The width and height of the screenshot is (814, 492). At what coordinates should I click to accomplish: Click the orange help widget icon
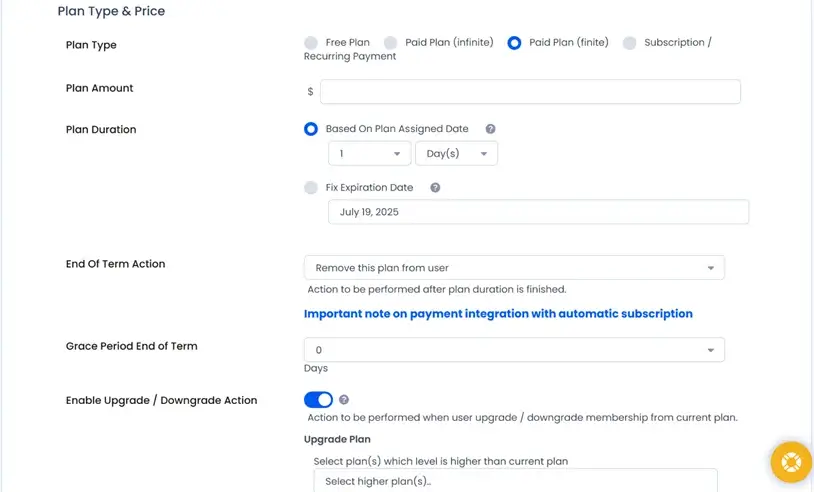coord(791,462)
